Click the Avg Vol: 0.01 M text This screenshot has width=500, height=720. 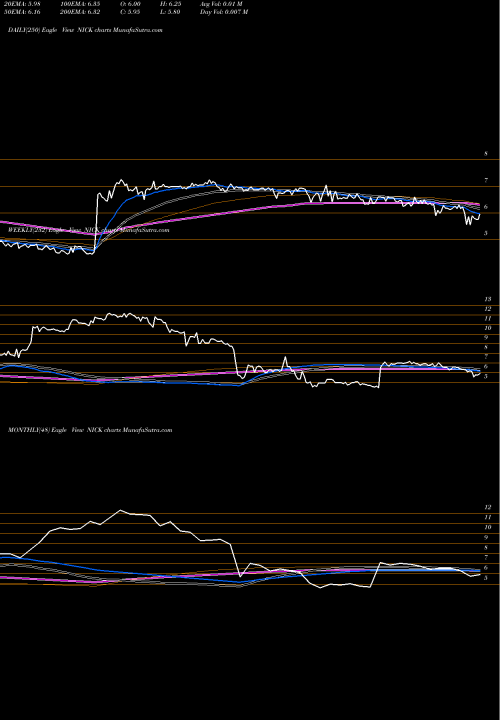[221, 4]
